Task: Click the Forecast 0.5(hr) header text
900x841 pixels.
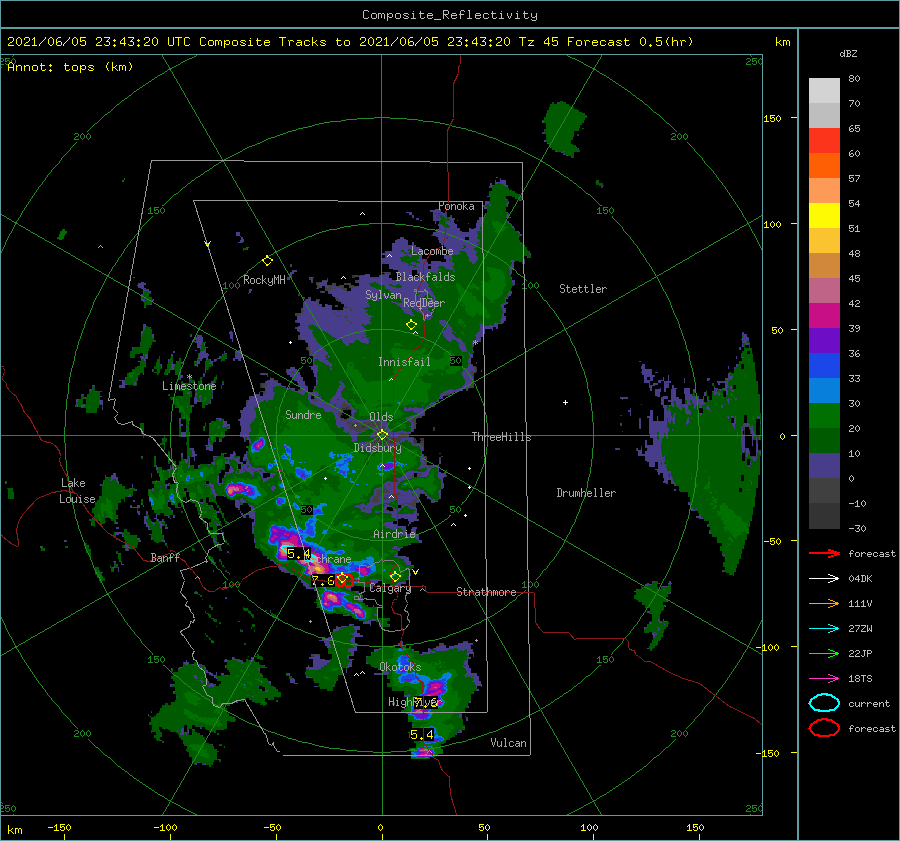Action: click(630, 42)
